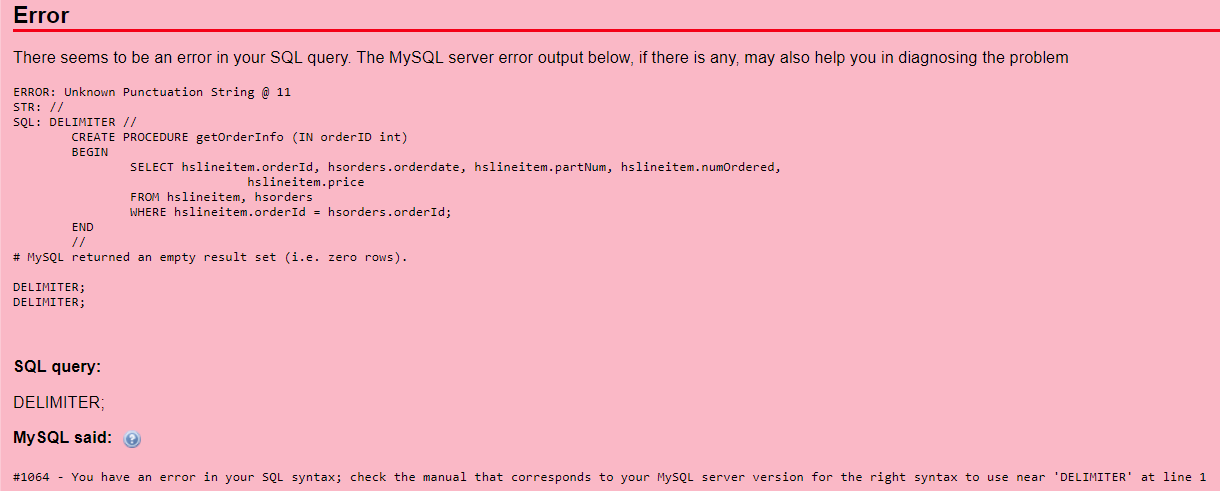The image size is (1220, 491).
Task: Click the "There seems to be an error" sentence
Action: coord(540,58)
